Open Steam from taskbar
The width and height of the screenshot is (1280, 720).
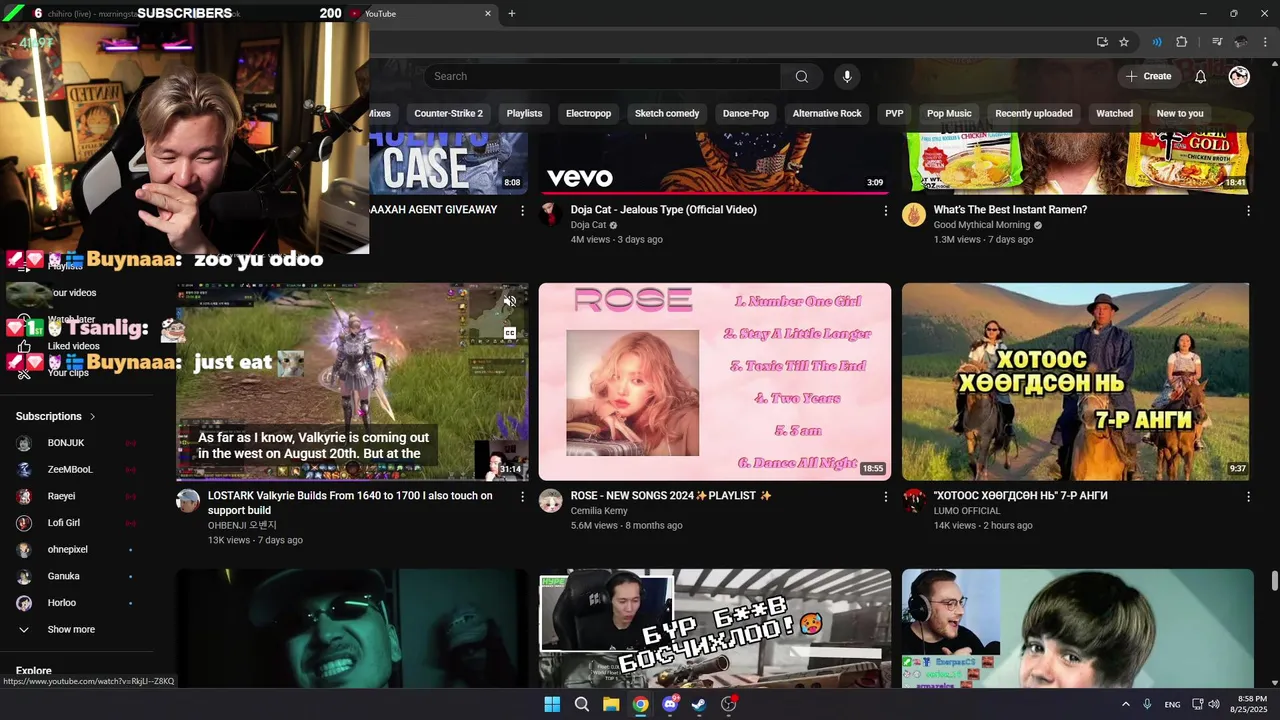699,704
